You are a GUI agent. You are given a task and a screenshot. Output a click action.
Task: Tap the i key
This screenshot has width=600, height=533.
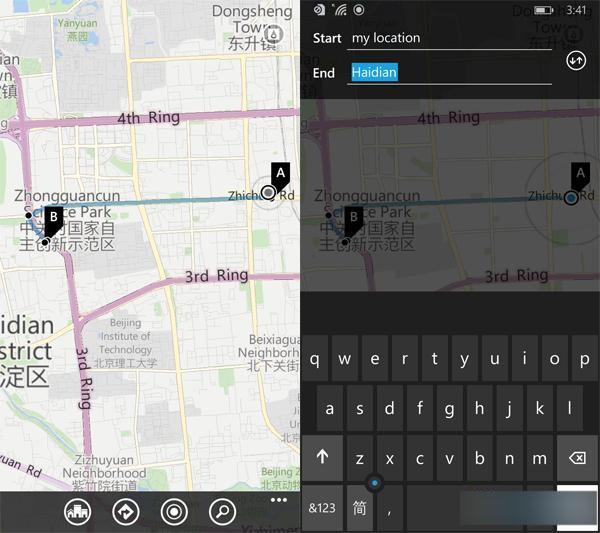525,359
